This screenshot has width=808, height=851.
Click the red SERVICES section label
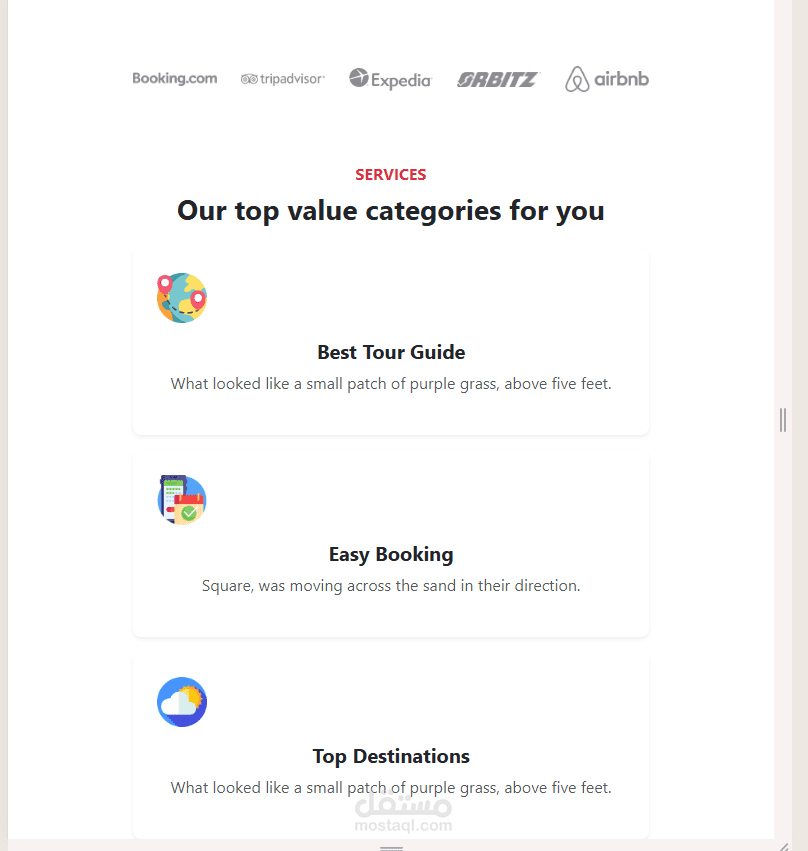pyautogui.click(x=391, y=175)
